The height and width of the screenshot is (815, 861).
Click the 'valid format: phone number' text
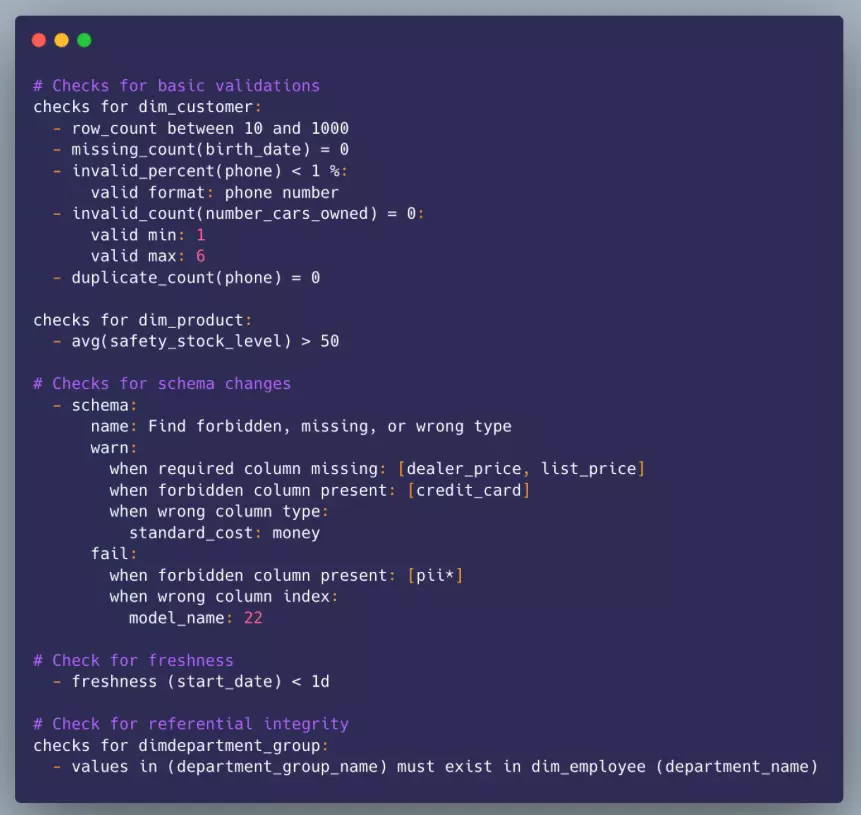click(x=215, y=192)
